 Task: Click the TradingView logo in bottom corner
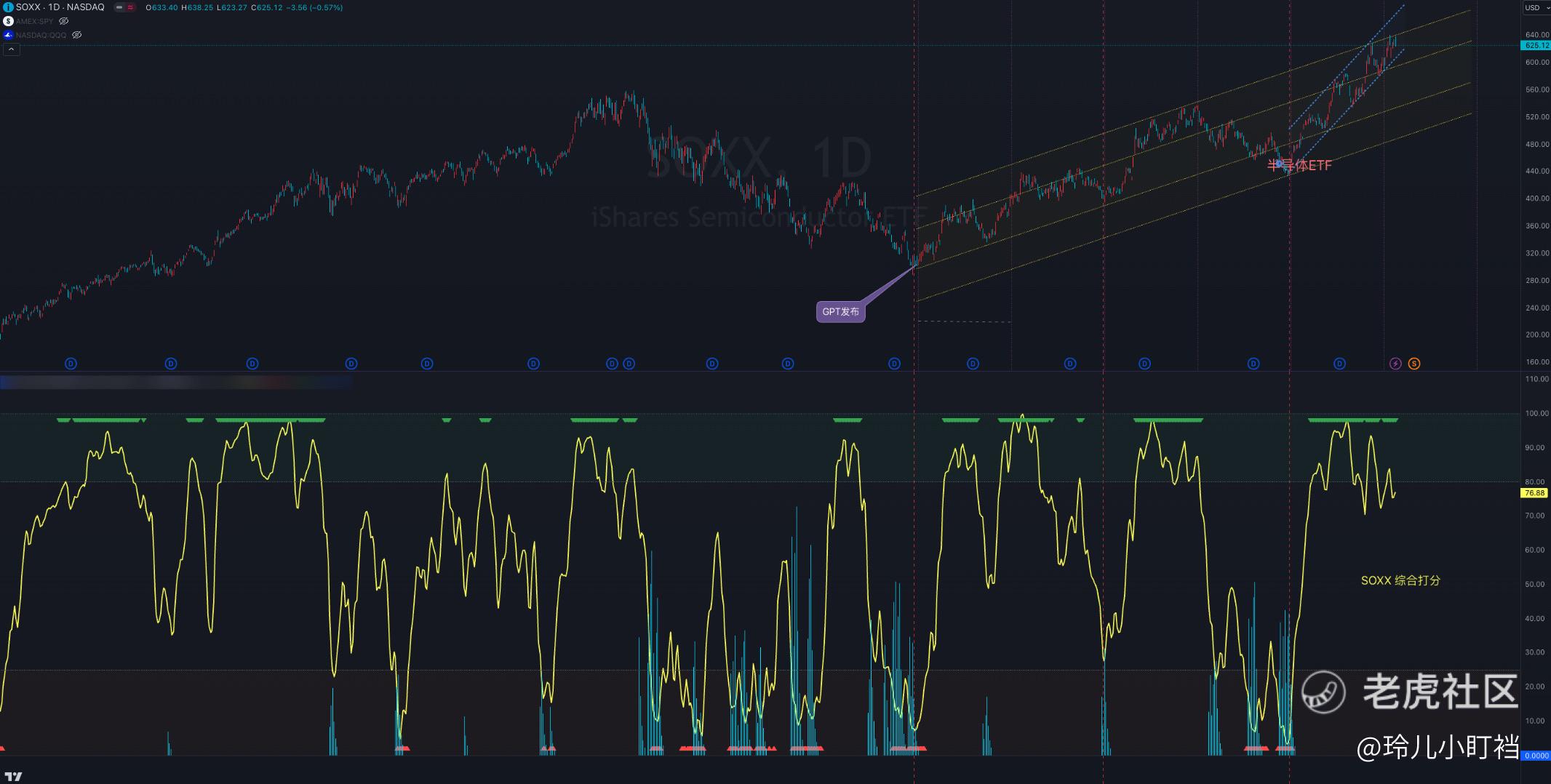tap(13, 777)
